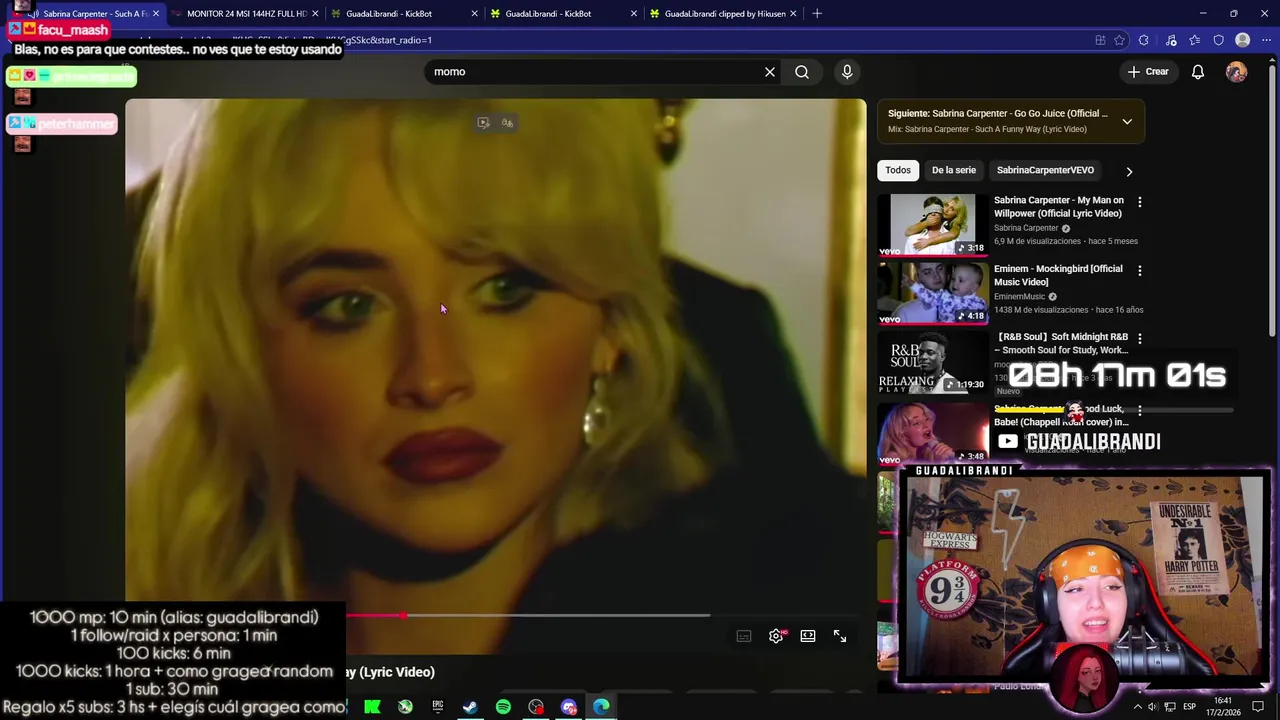
Task: Open options menu for 'My Man on Willpower'
Action: point(1139,202)
